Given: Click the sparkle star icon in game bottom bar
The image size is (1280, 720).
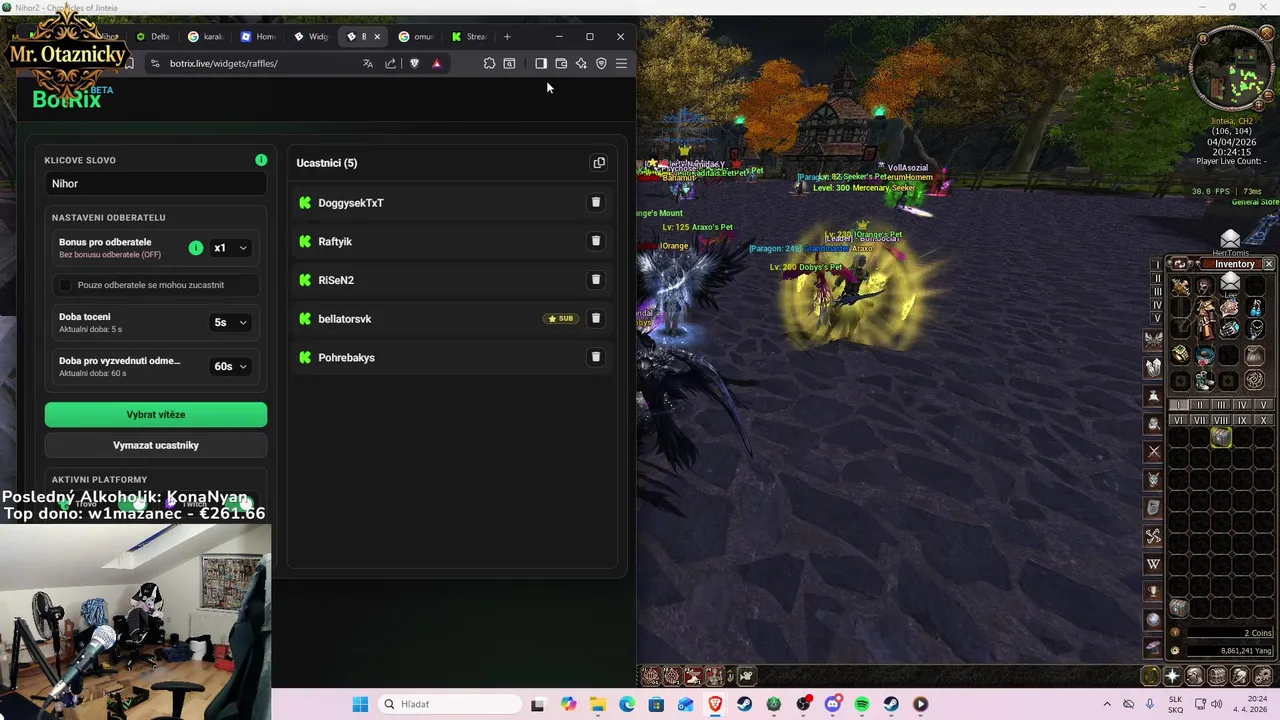Looking at the screenshot, I should click(x=1173, y=676).
